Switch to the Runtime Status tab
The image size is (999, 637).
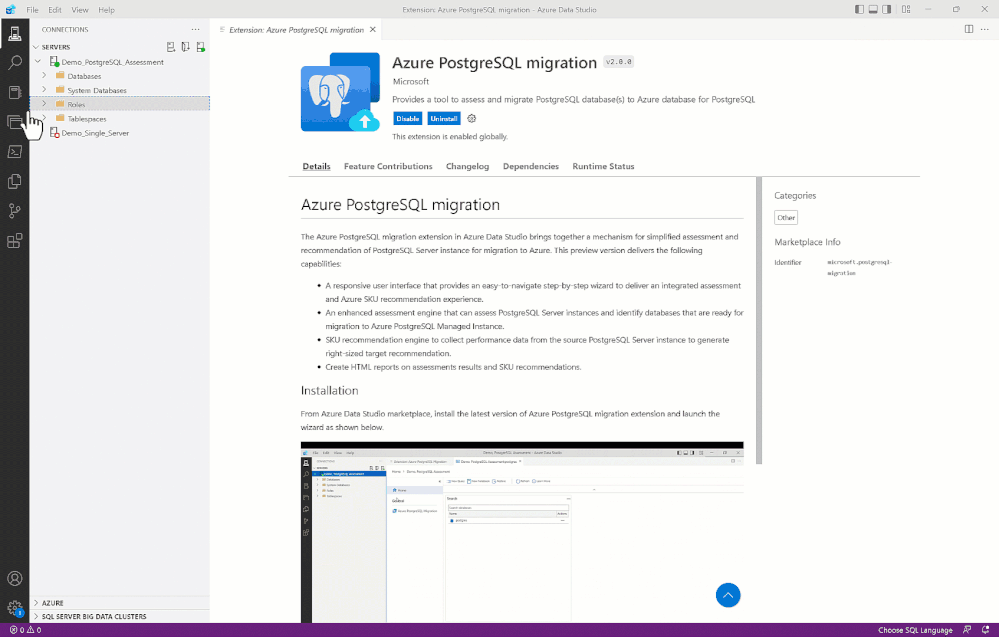pyautogui.click(x=603, y=166)
